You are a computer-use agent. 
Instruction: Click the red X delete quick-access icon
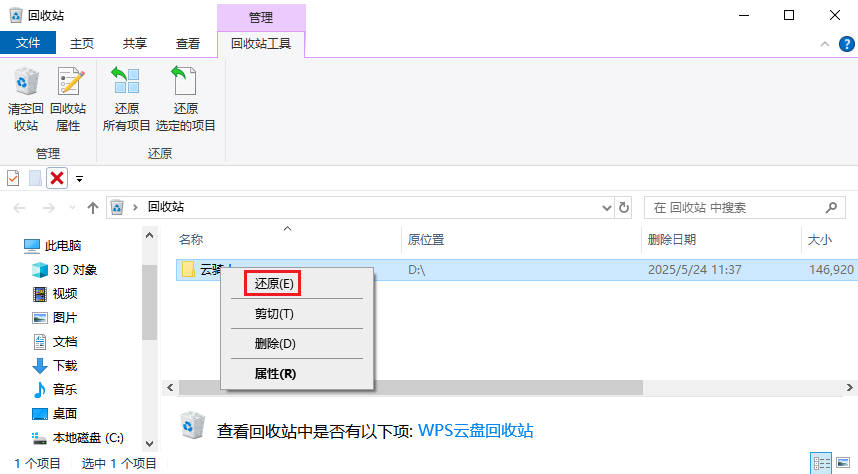(x=57, y=178)
